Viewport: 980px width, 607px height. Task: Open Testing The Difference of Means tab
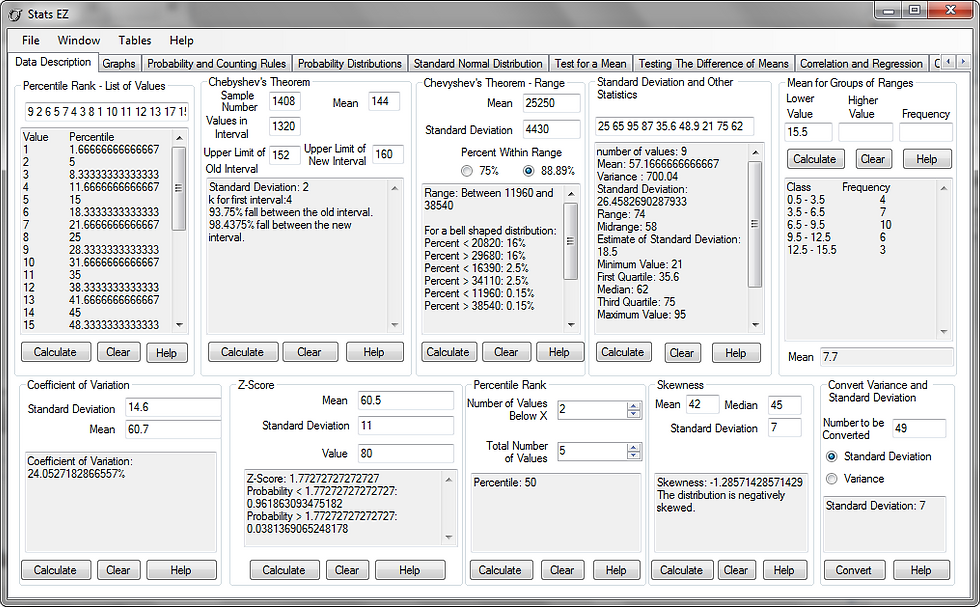coord(714,64)
